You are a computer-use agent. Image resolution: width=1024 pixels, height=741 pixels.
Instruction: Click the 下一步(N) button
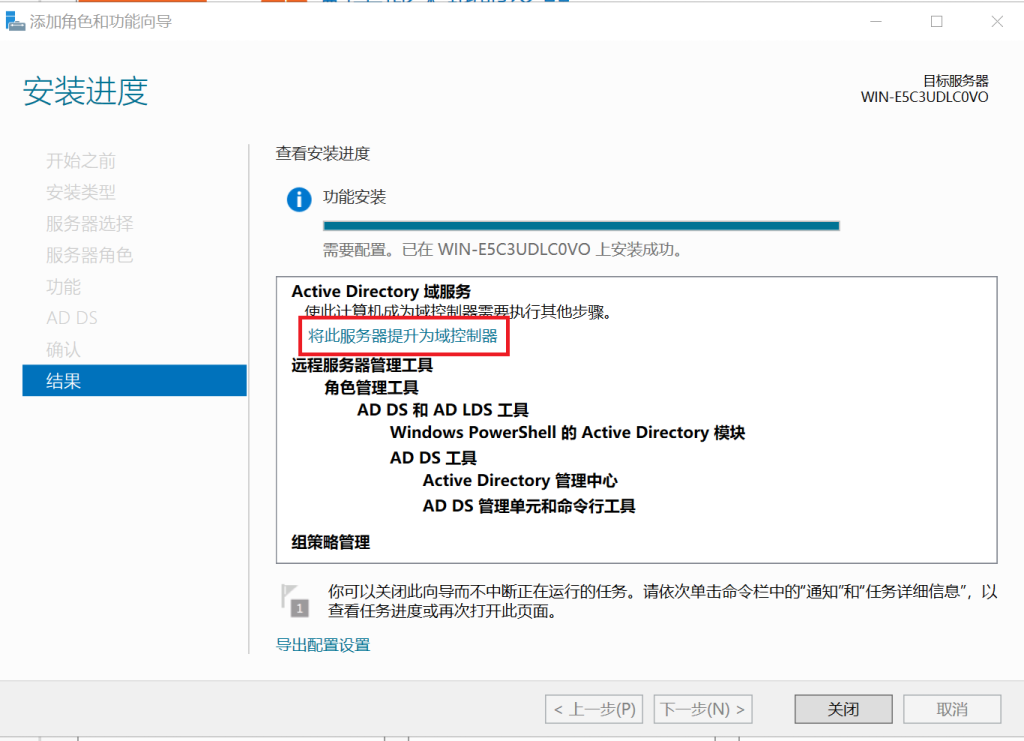(x=703, y=709)
